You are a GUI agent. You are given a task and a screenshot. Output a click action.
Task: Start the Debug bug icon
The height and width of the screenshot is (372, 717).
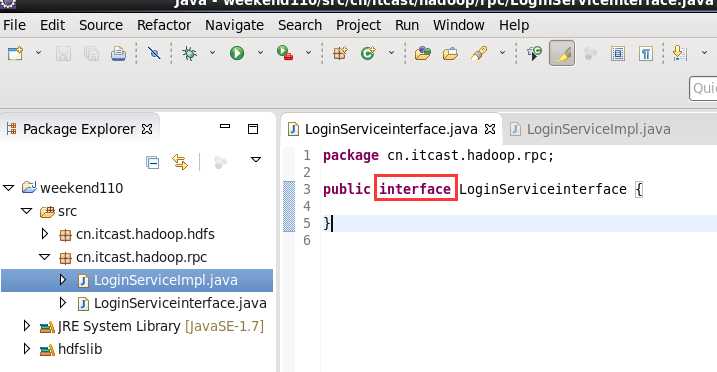pos(189,53)
